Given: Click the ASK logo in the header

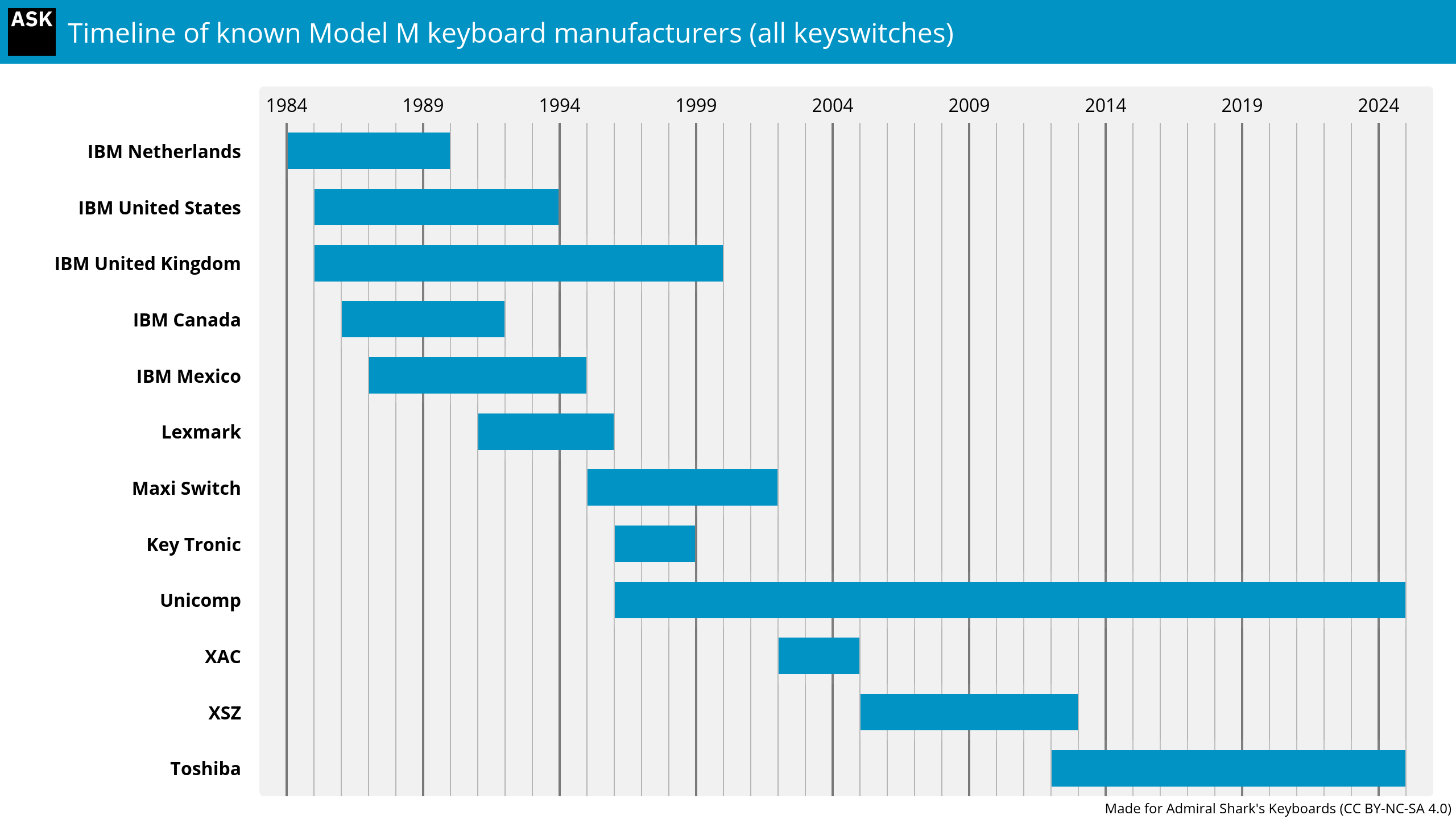Looking at the screenshot, I should pos(32,31).
